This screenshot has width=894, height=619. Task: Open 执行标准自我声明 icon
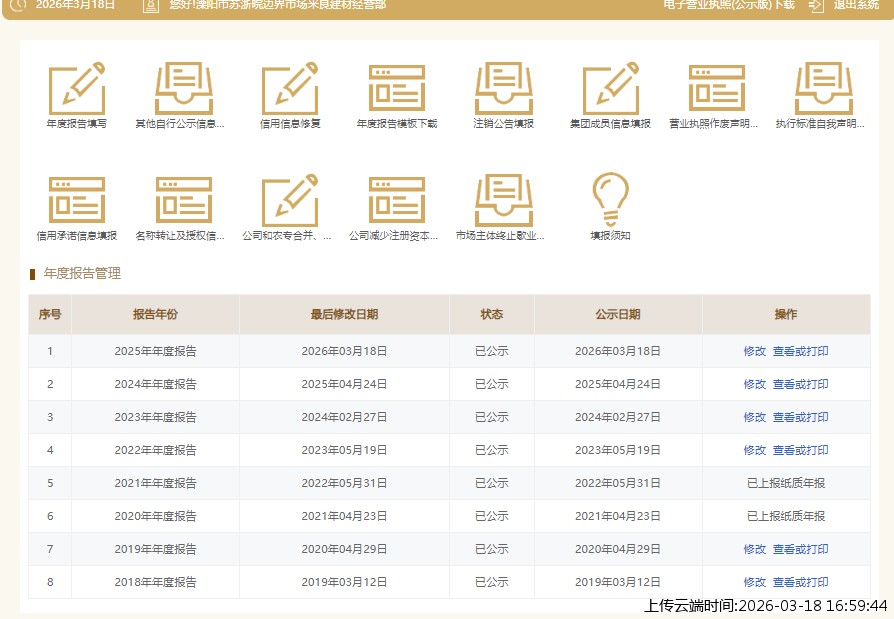click(823, 89)
